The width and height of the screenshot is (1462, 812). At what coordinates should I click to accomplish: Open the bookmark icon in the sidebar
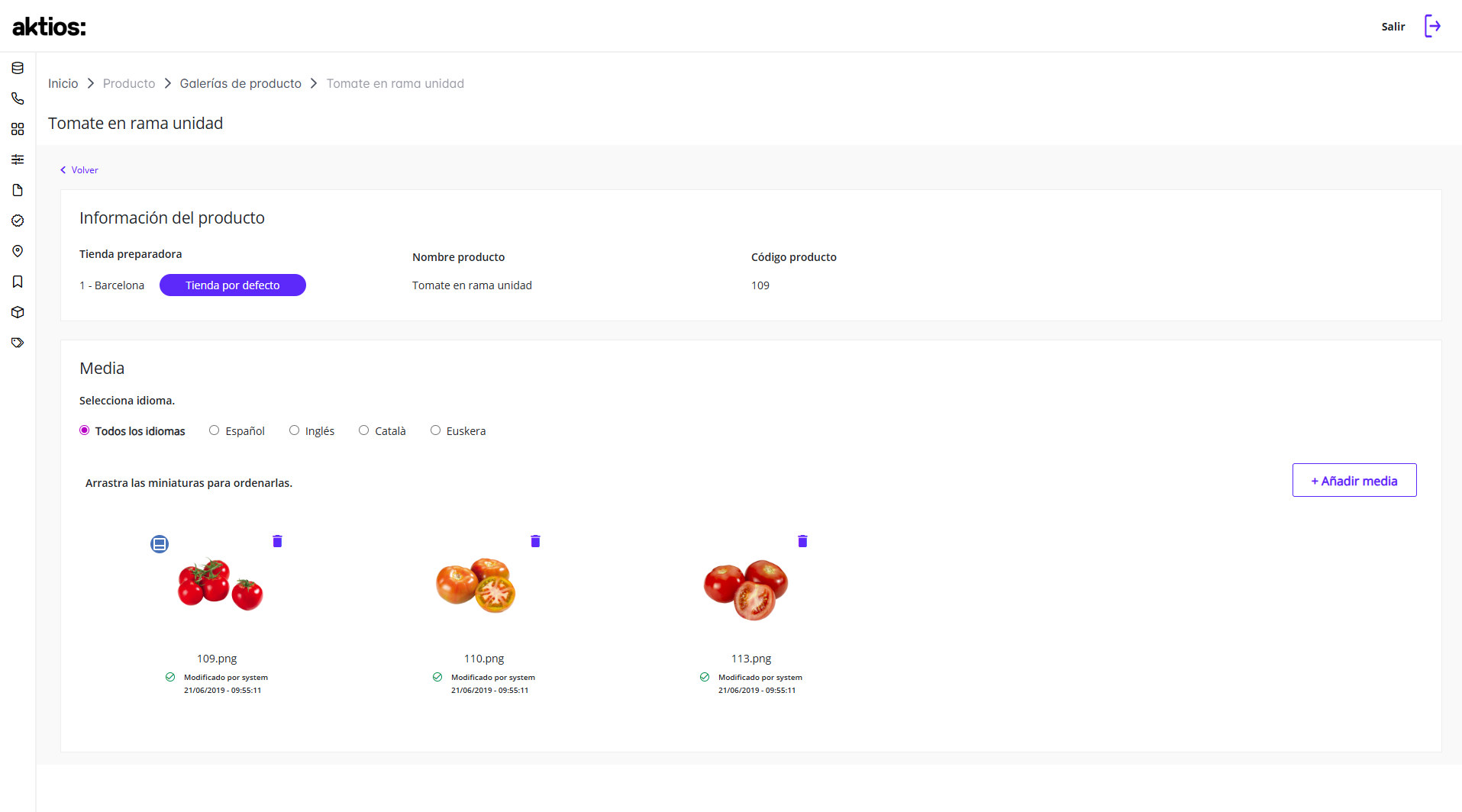(18, 282)
